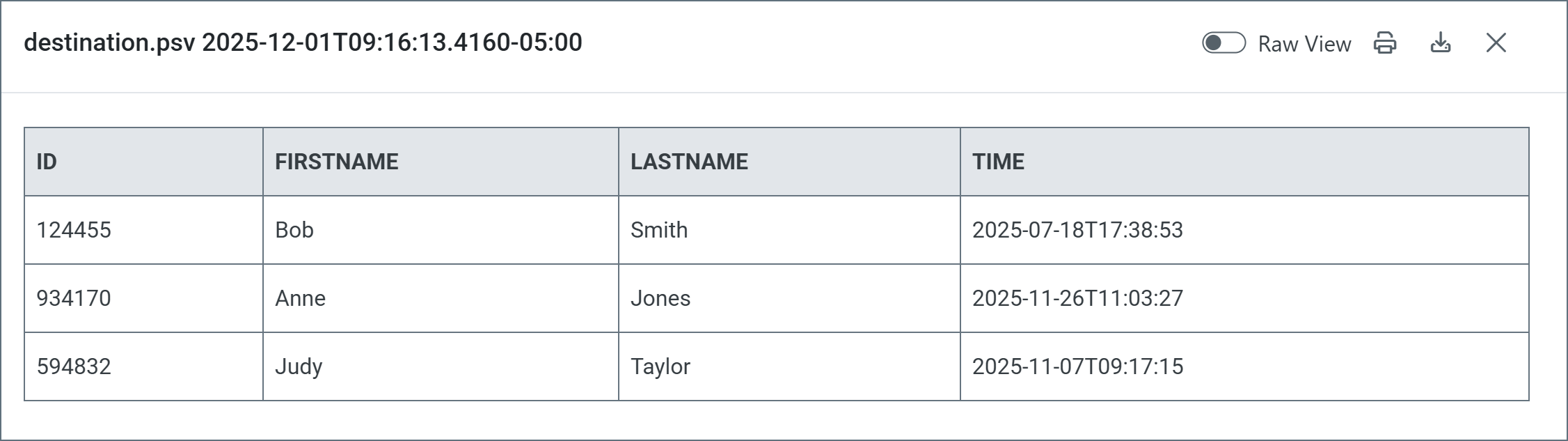Click the timestamp 2025-11-26T11:03:27 cell
Screen dimensions: 1568x441
(x=1077, y=298)
